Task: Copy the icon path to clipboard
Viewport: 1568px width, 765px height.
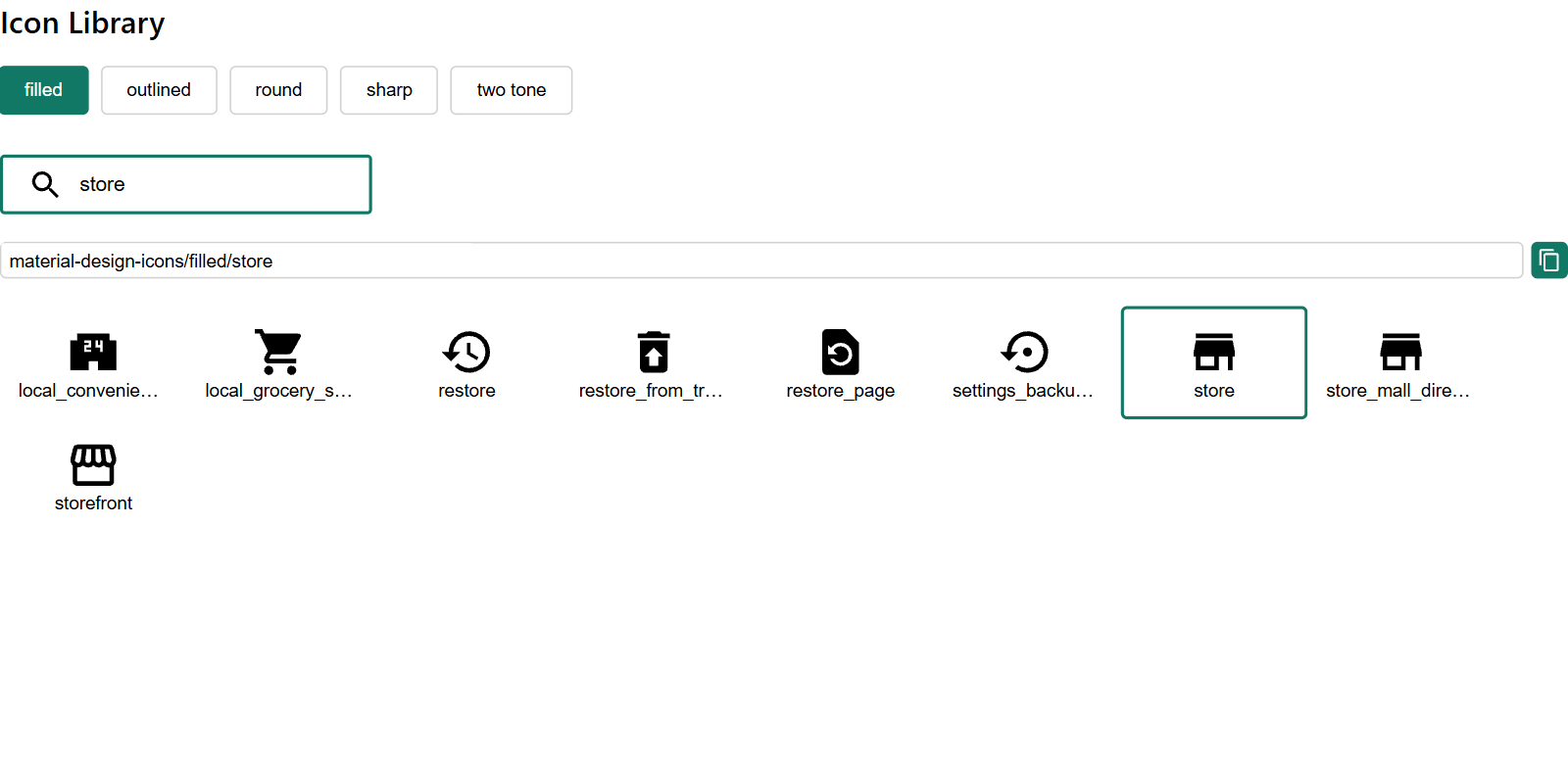Action: click(1549, 261)
